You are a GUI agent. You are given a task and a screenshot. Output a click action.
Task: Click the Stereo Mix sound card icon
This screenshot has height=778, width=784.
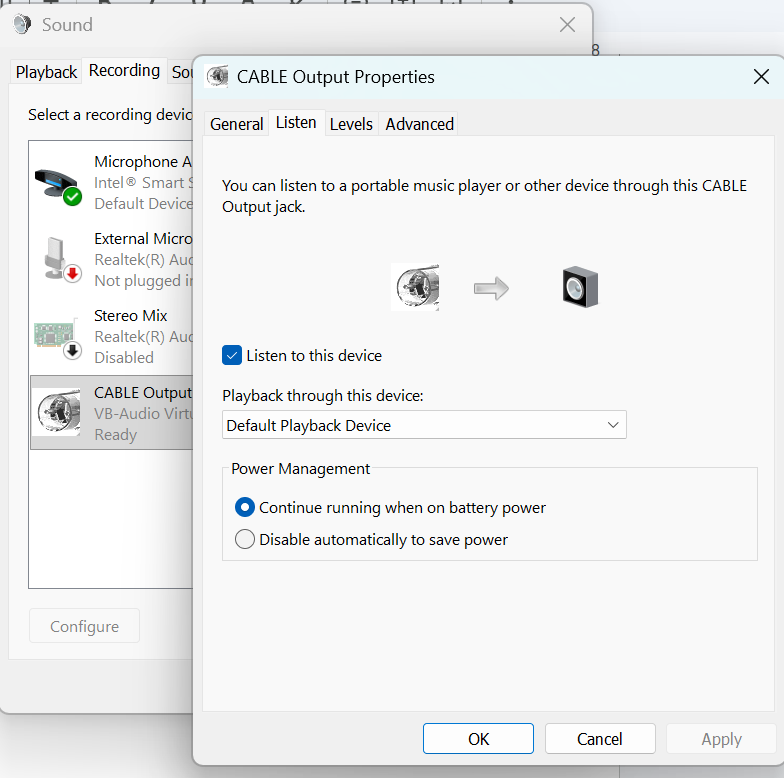(58, 337)
